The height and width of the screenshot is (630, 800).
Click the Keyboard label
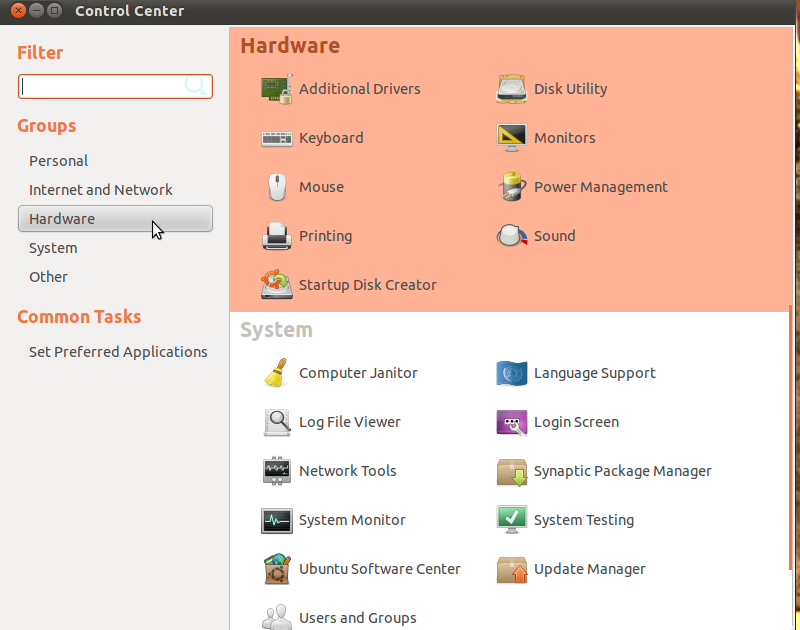pyautogui.click(x=331, y=138)
